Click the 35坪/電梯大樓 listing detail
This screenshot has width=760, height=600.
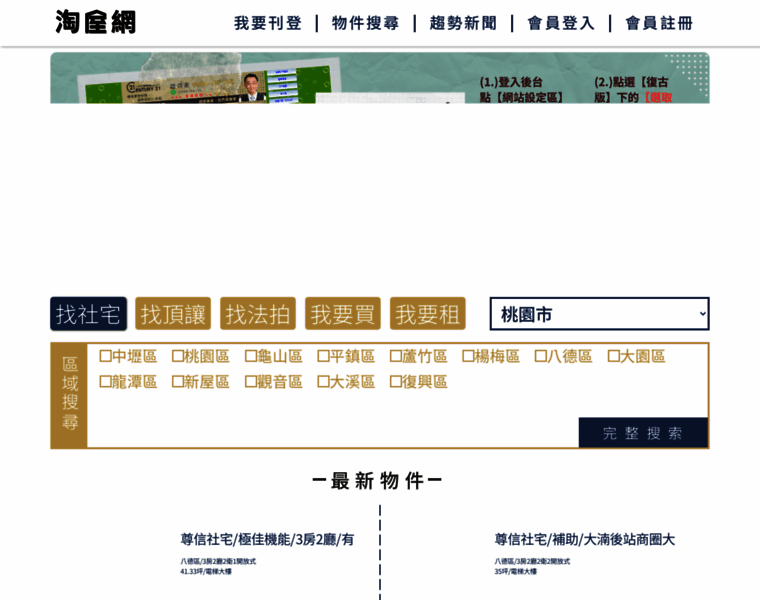[516, 571]
